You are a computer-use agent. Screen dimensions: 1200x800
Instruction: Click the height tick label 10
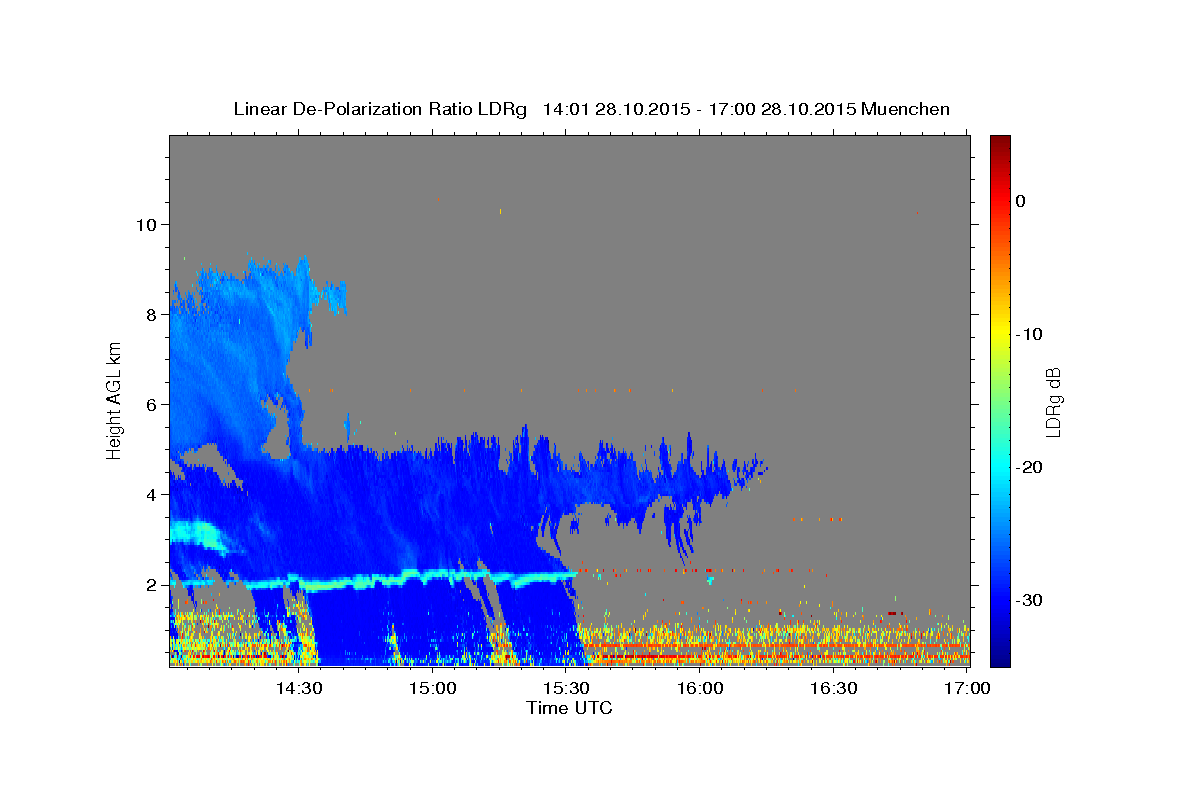tap(145, 224)
